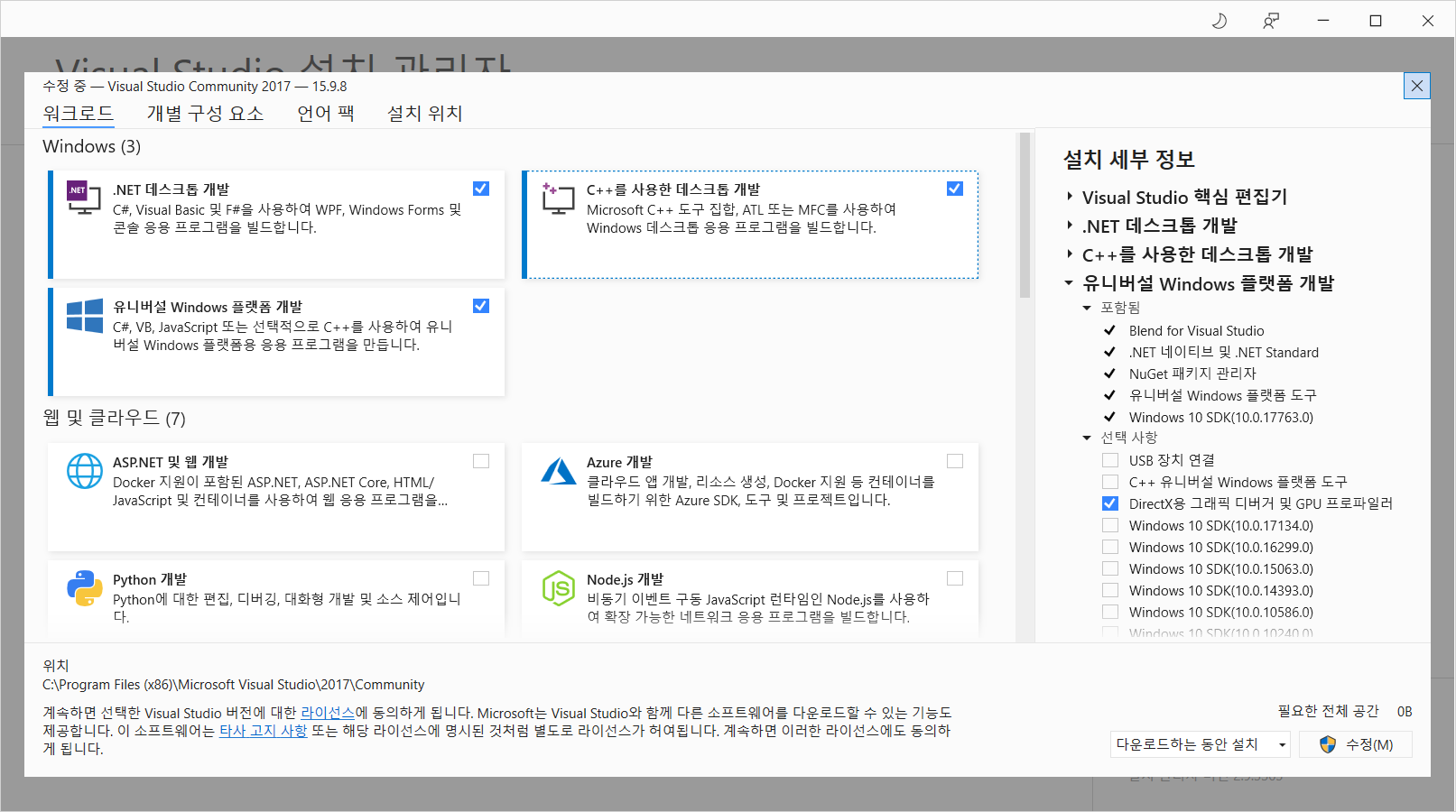Enable the USB 장치 연결 option
This screenshot has width=1456, height=812.
point(1110,460)
